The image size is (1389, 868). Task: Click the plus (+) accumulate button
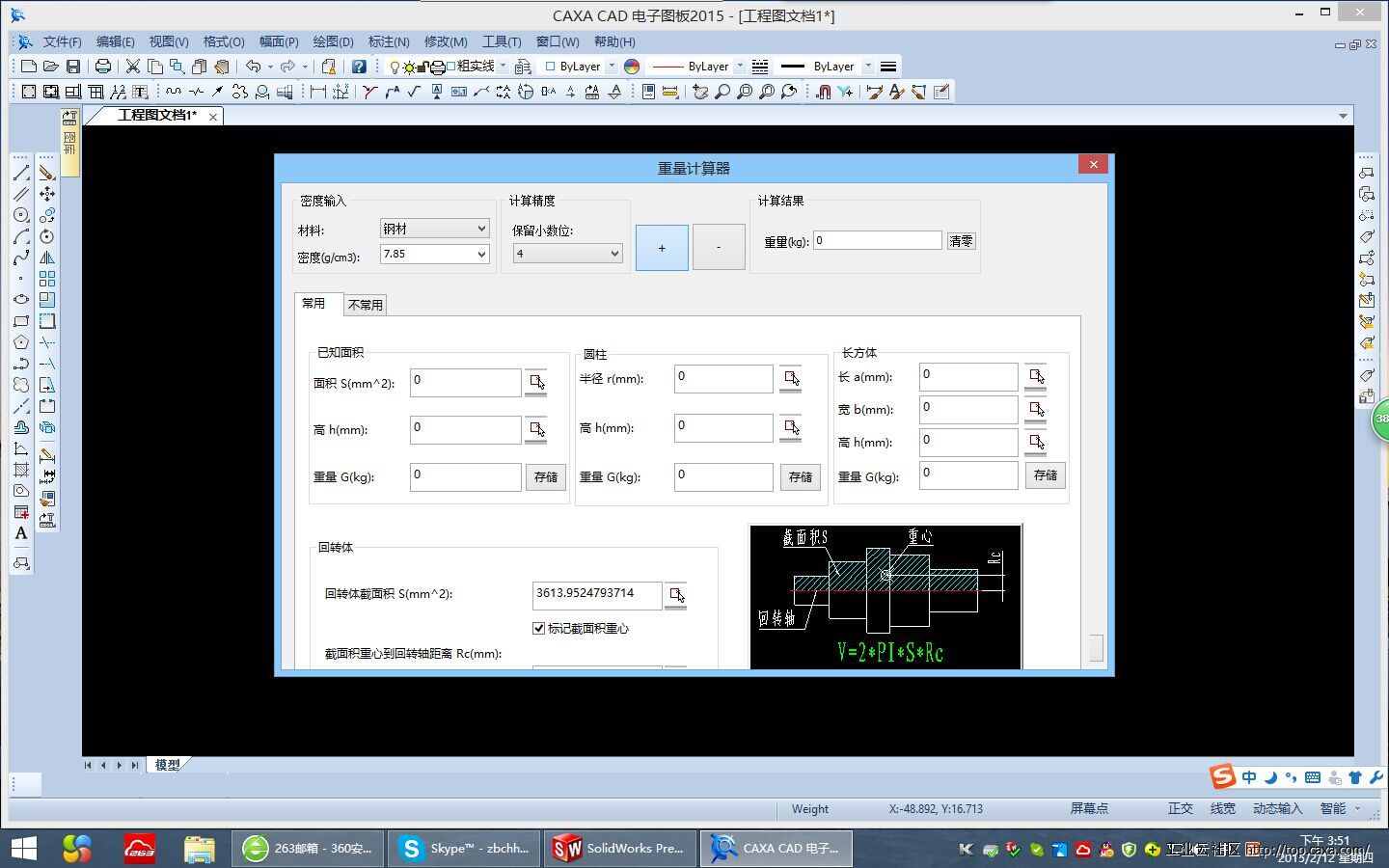coord(662,248)
